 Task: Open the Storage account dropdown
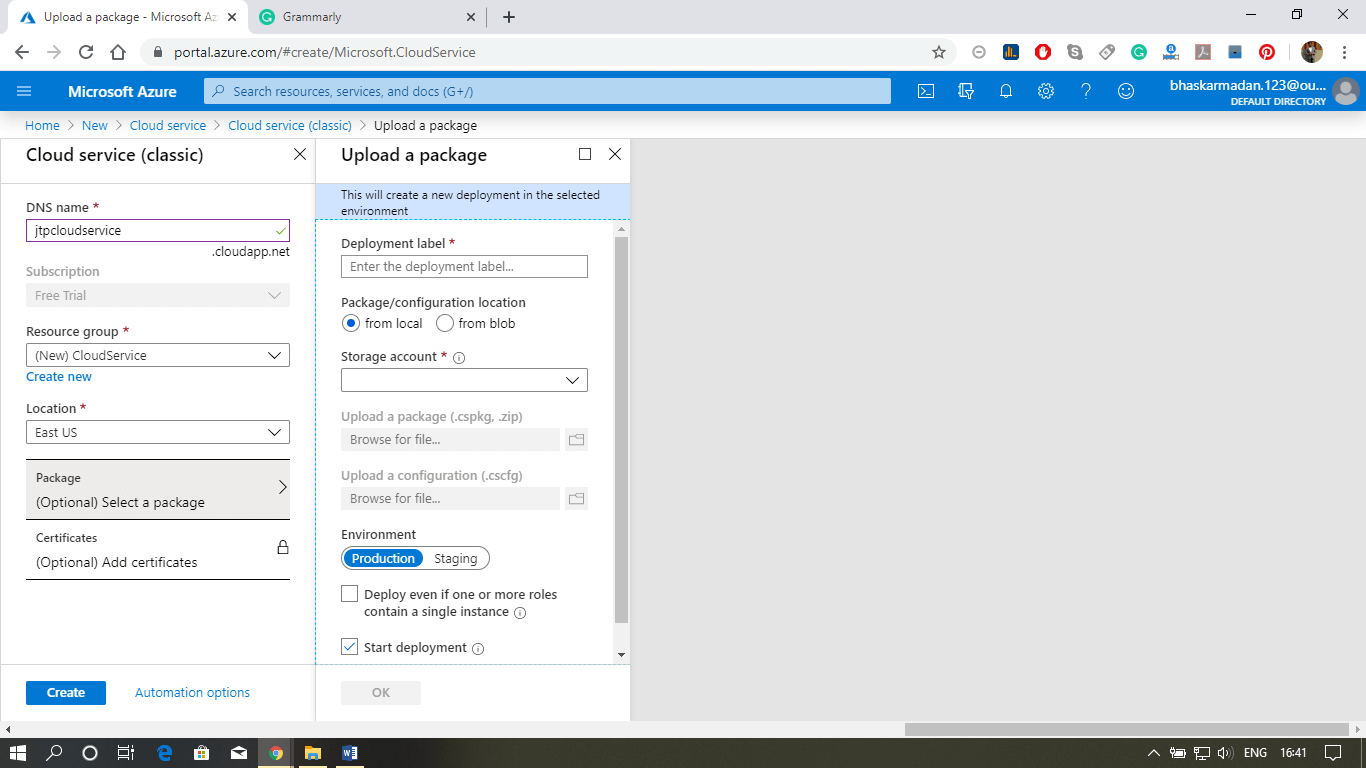point(464,380)
